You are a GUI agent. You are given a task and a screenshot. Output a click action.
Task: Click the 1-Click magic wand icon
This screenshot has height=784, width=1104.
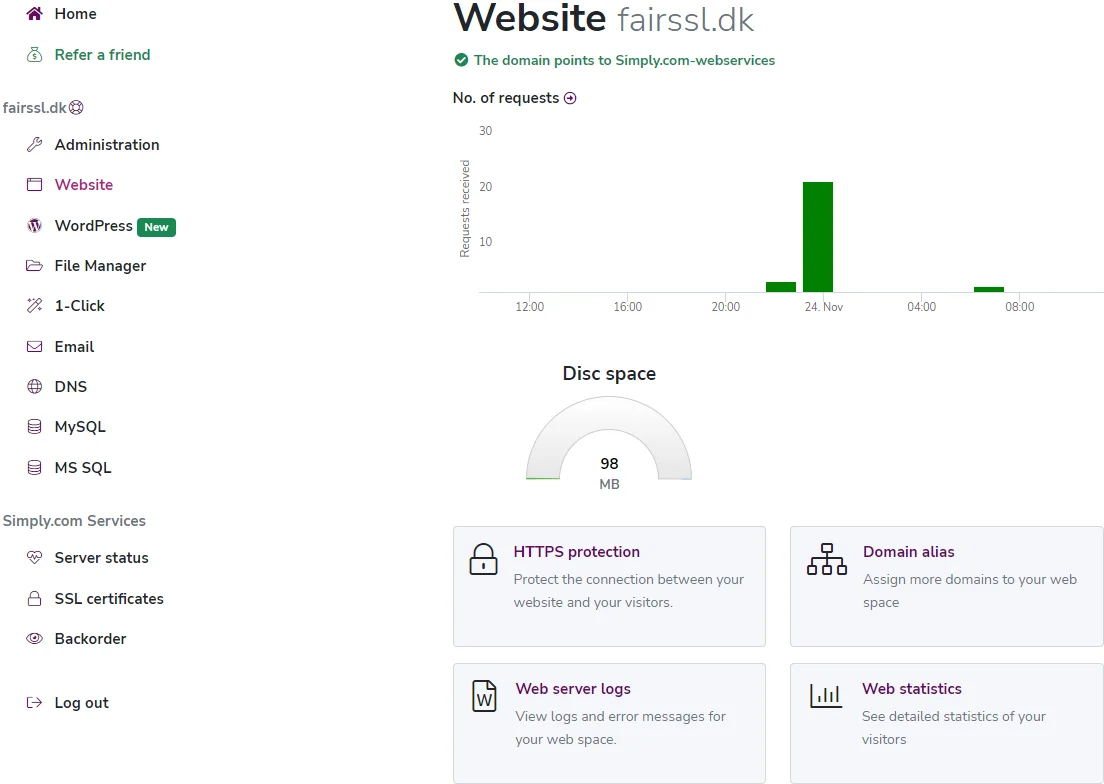[34, 305]
